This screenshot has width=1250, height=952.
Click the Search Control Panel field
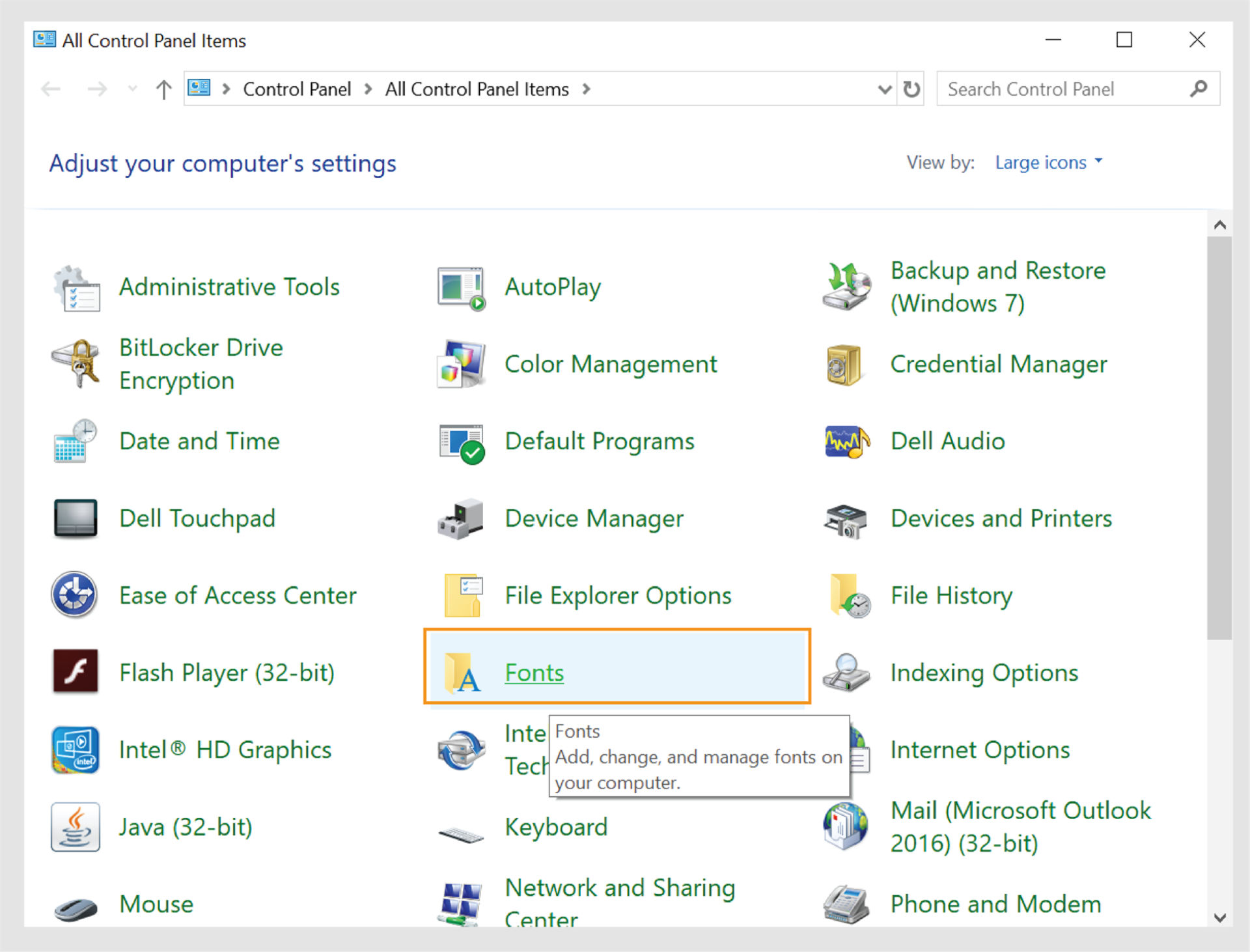tap(1077, 89)
